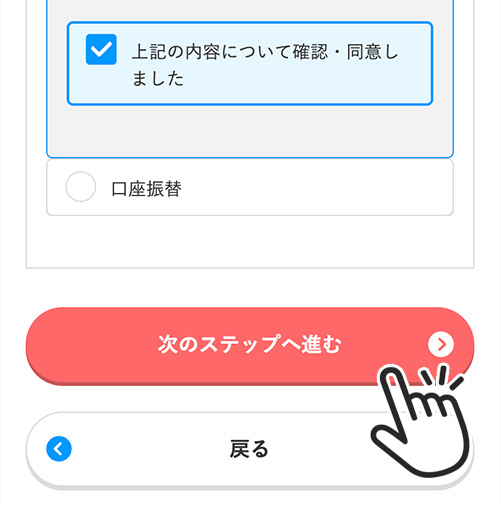Click the 次のステップへ進む text label
500x510 pixels.
coord(250,344)
